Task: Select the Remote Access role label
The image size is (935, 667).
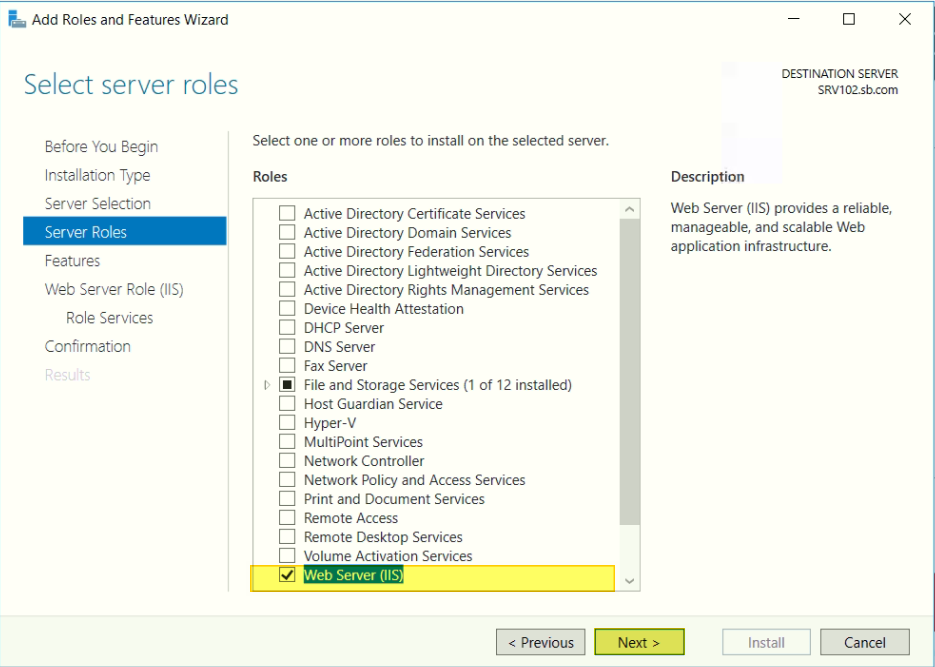Action: tap(351, 518)
